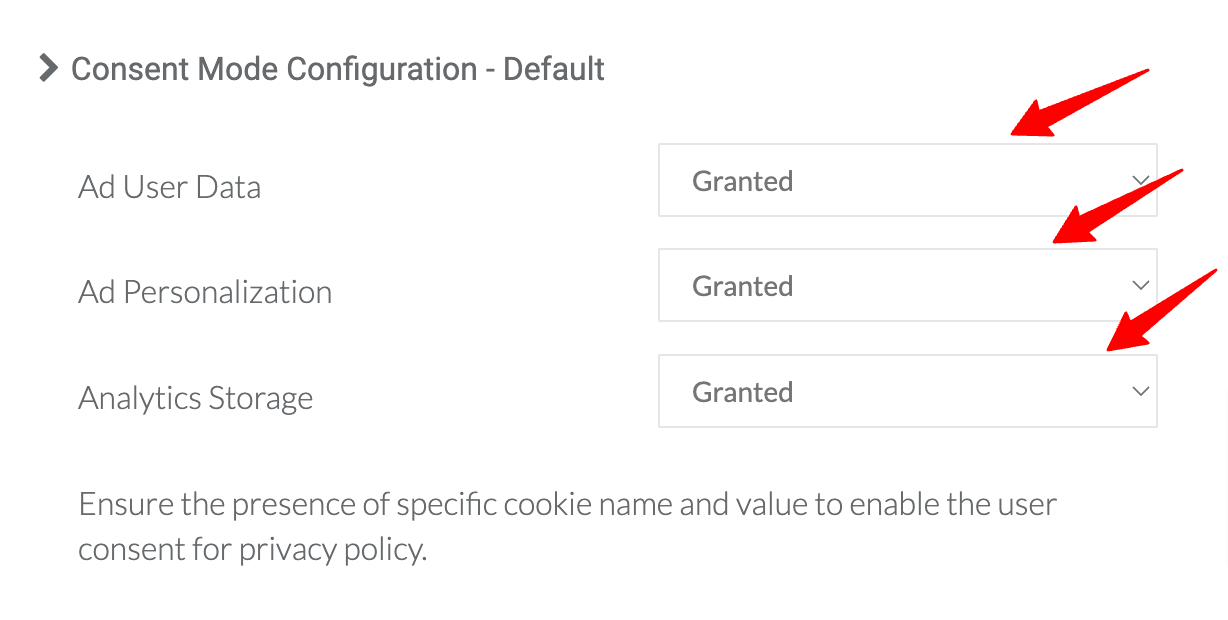Click the 'Ad User Data' label
Screen dimensions: 1228x620
click(x=169, y=186)
